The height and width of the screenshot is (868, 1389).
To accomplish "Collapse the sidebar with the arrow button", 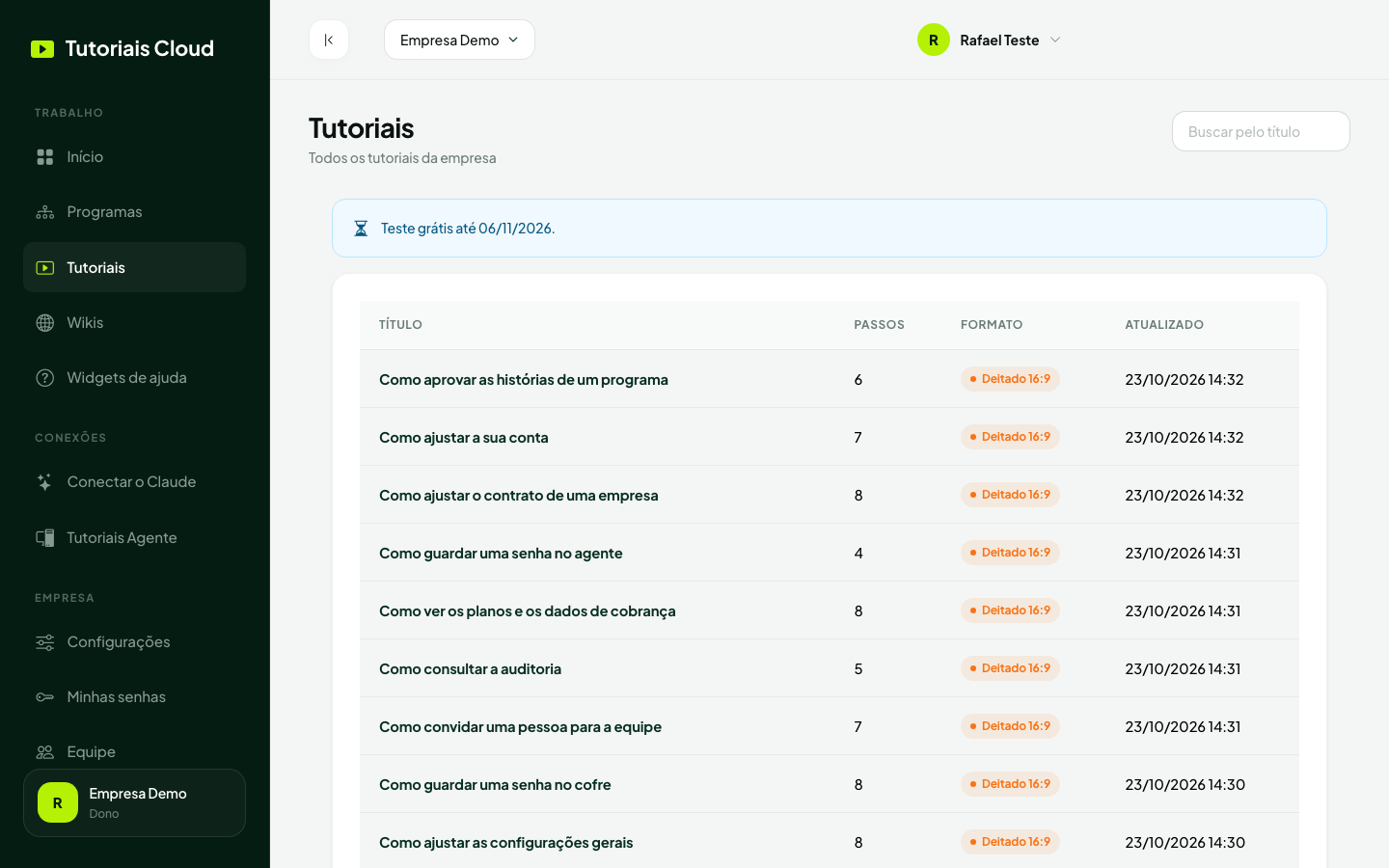I will (329, 40).
